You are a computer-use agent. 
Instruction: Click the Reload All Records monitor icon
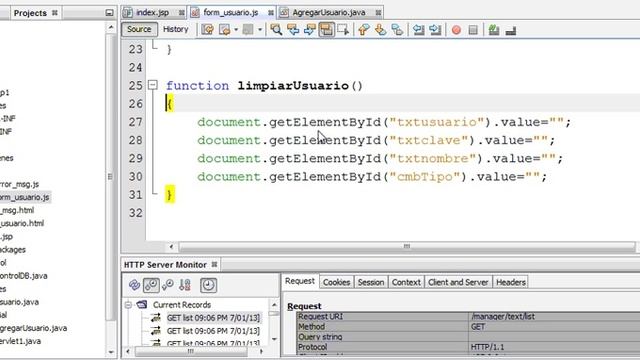134,285
